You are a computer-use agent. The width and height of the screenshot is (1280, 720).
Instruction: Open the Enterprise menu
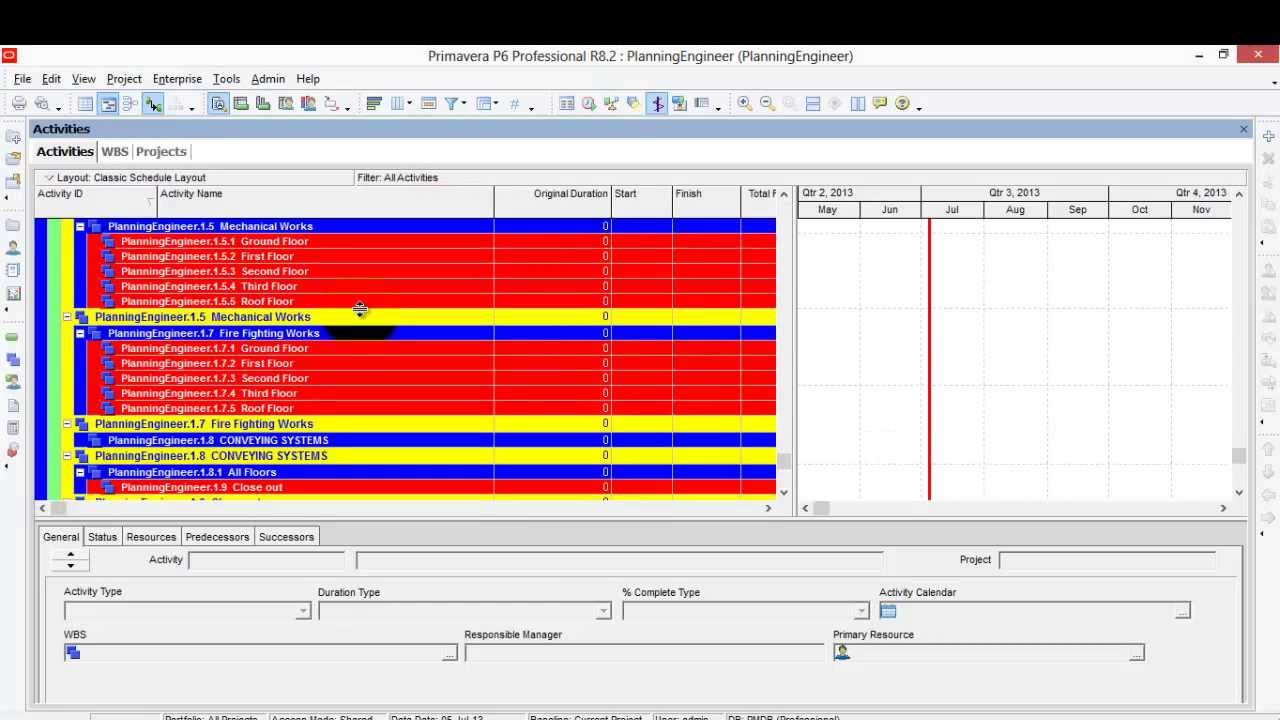click(177, 79)
